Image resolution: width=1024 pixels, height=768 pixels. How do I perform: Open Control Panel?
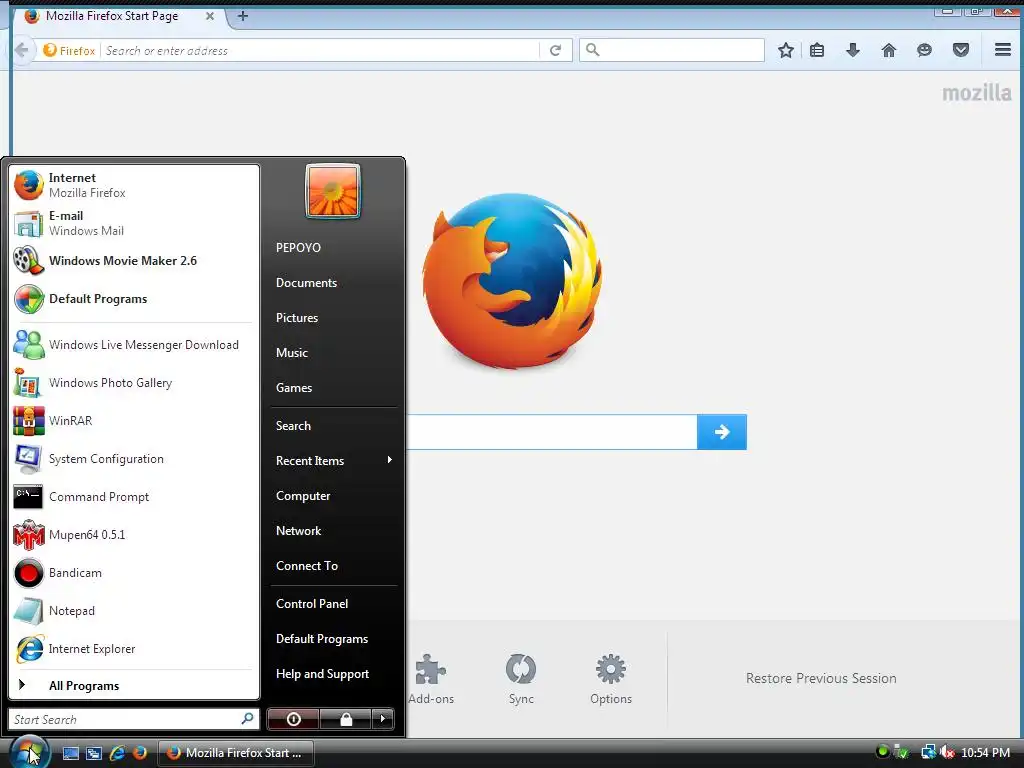click(312, 604)
